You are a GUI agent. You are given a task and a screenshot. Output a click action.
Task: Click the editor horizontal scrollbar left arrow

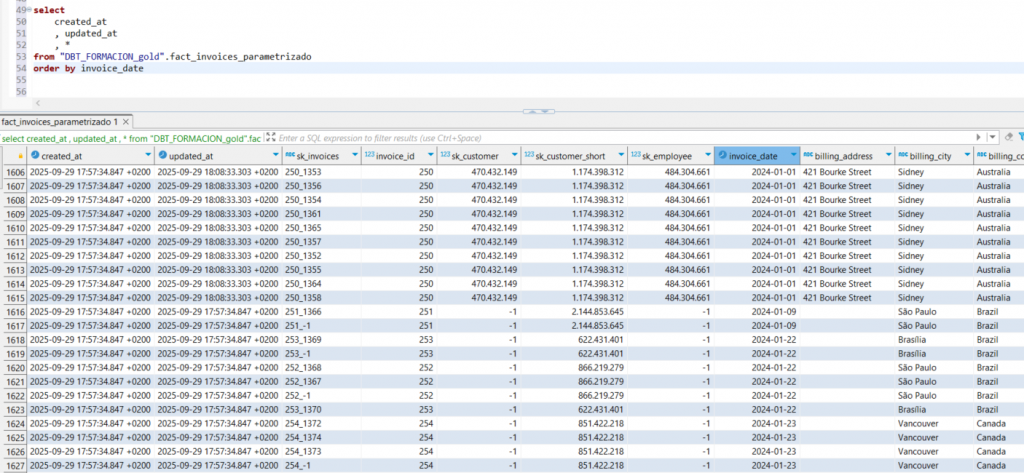[38, 103]
